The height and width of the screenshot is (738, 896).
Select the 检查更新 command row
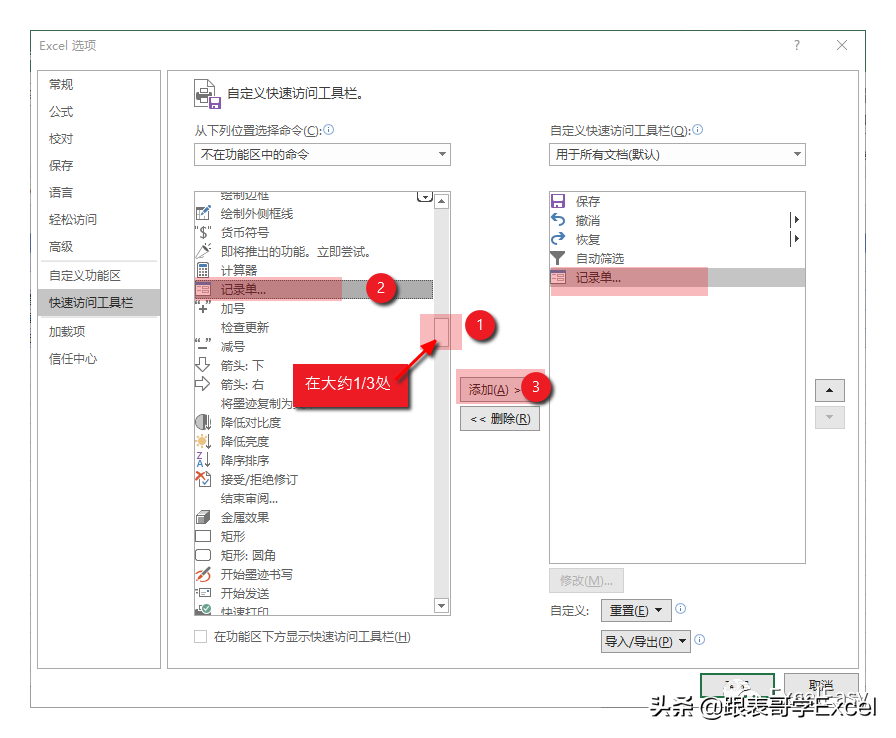[x=314, y=327]
